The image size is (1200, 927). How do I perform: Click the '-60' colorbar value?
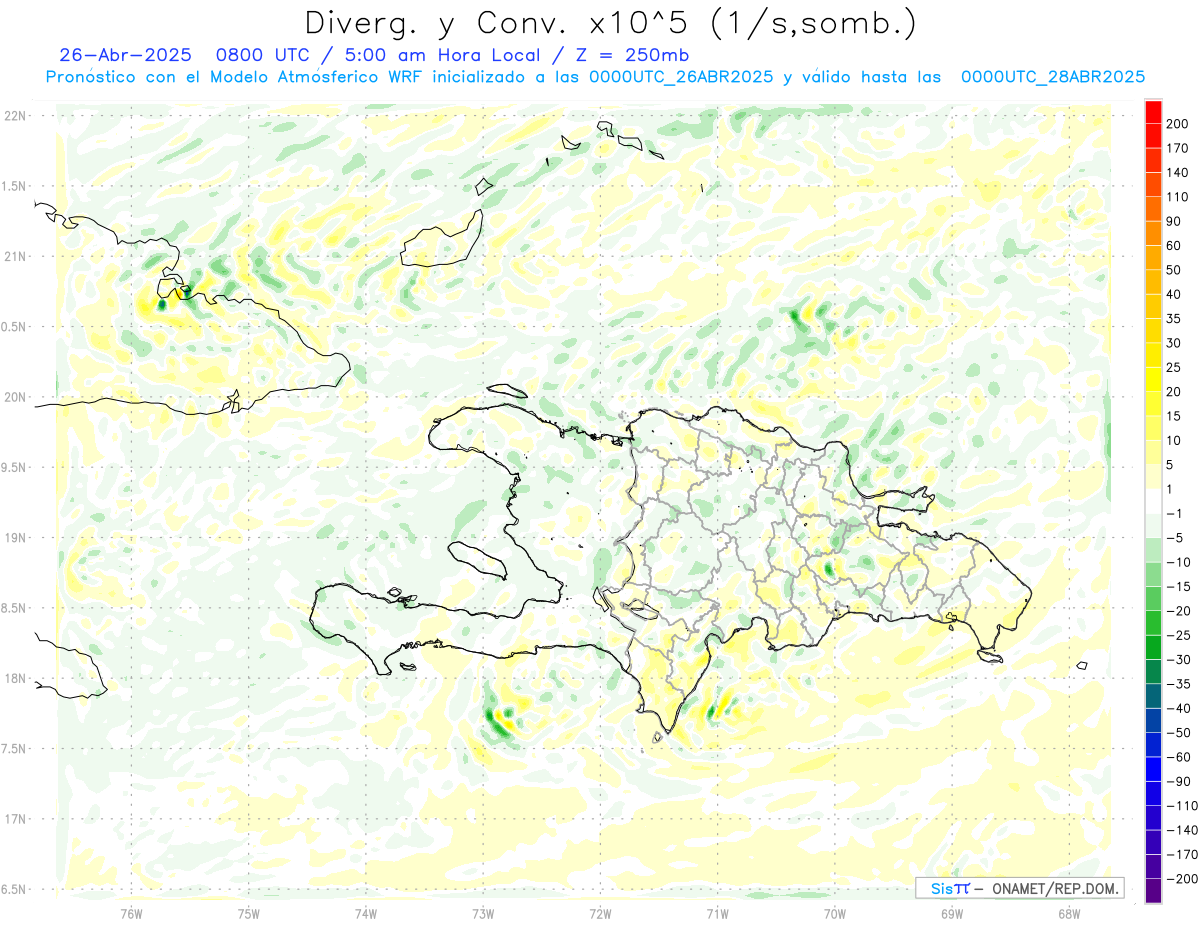pyautogui.click(x=1181, y=757)
